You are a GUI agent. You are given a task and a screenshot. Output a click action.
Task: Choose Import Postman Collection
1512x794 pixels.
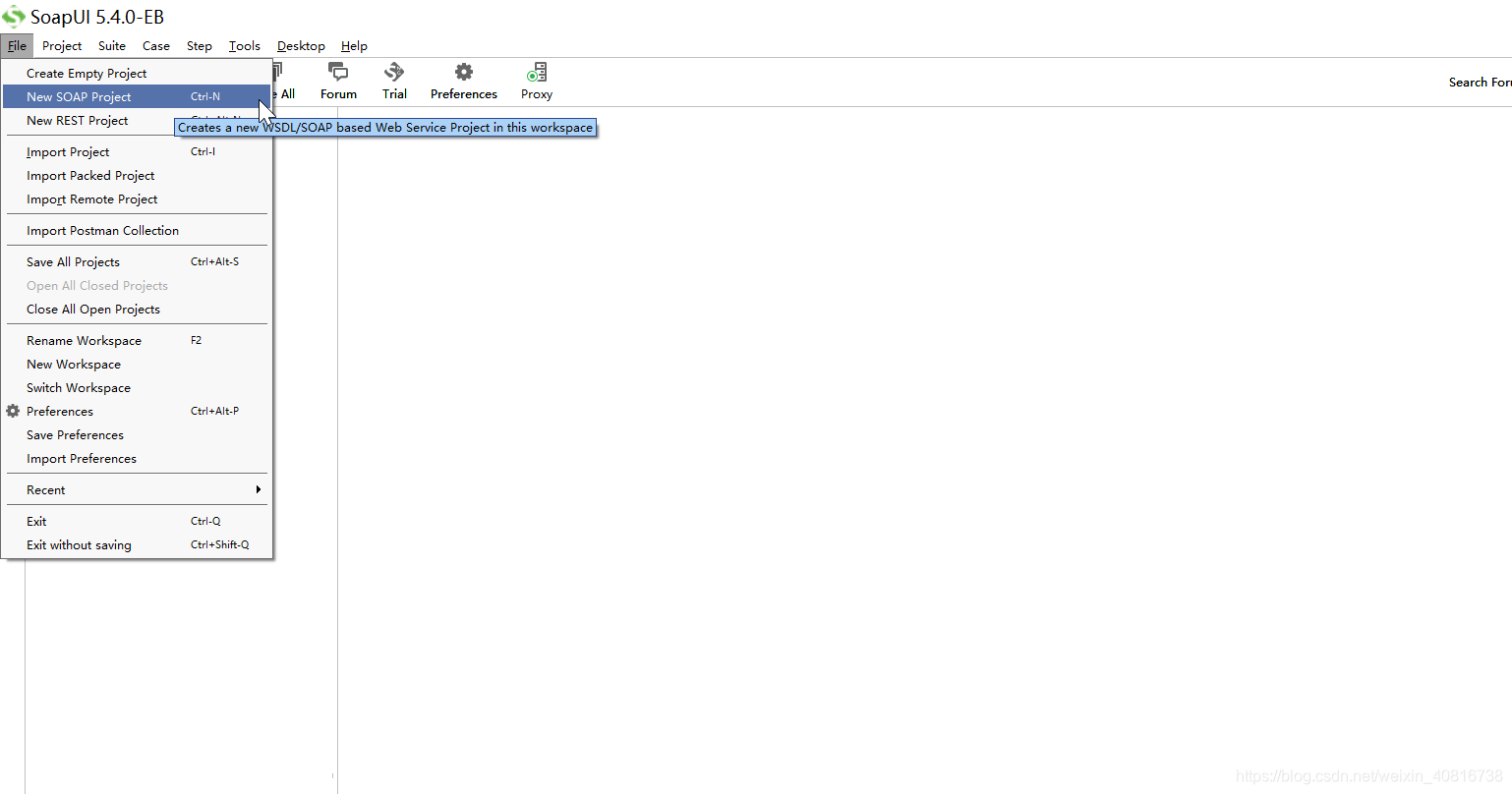pos(137,231)
